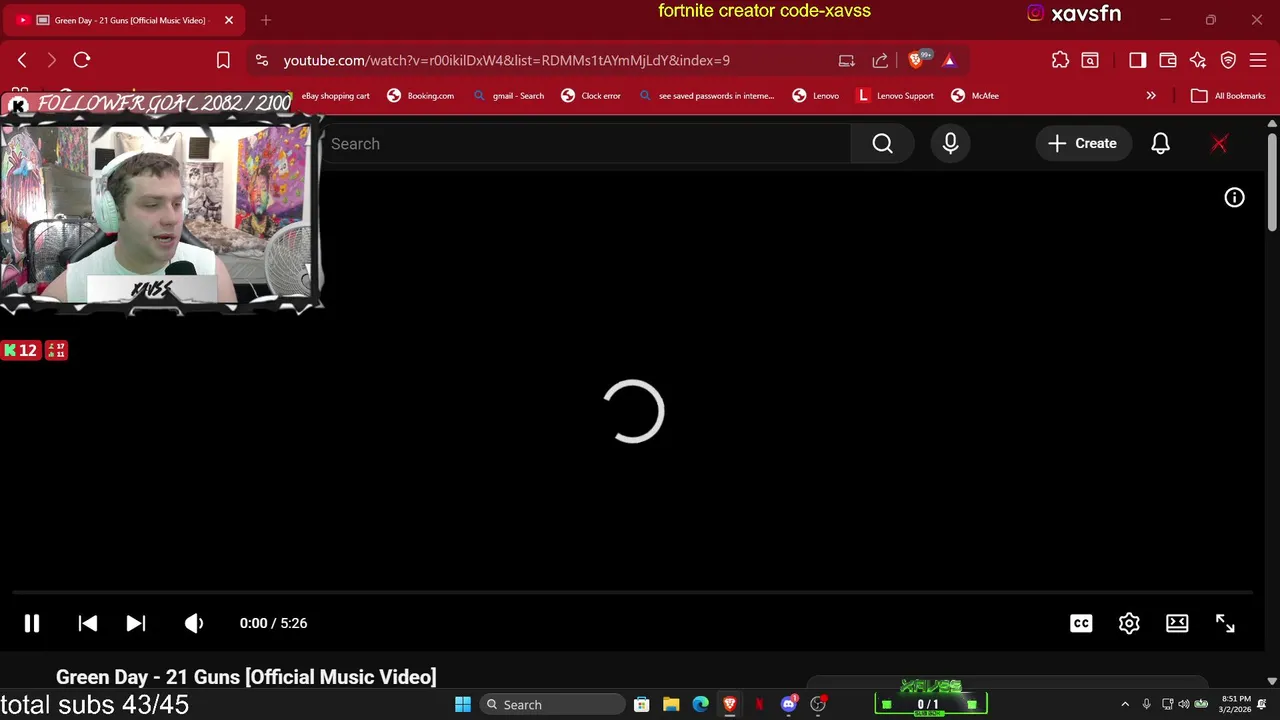Open the Brave Rewards triangle icon
This screenshot has width=1280, height=720.
[x=949, y=60]
